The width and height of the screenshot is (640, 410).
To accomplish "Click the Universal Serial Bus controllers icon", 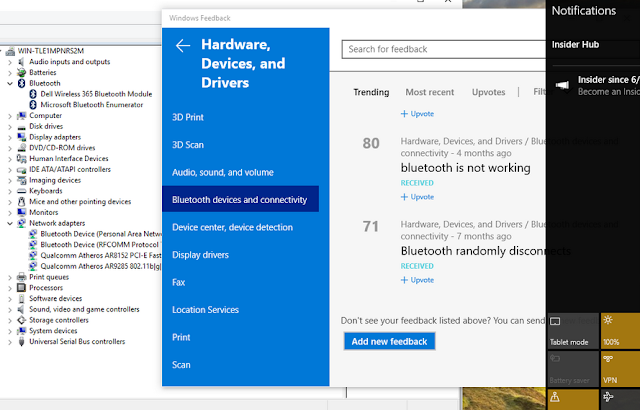I will click(x=21, y=341).
